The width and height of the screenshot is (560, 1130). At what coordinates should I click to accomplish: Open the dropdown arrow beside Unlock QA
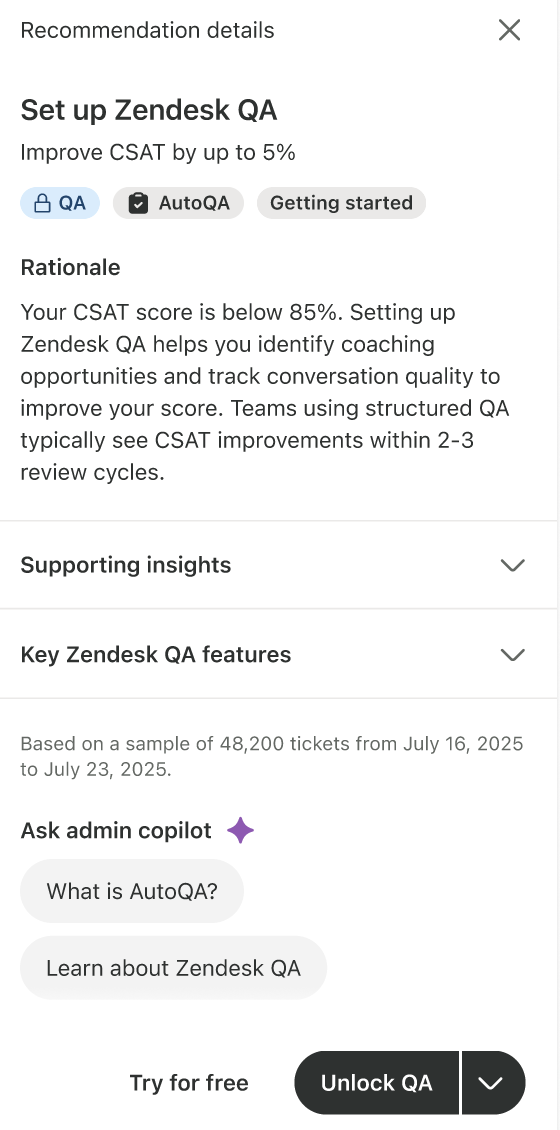point(494,1082)
